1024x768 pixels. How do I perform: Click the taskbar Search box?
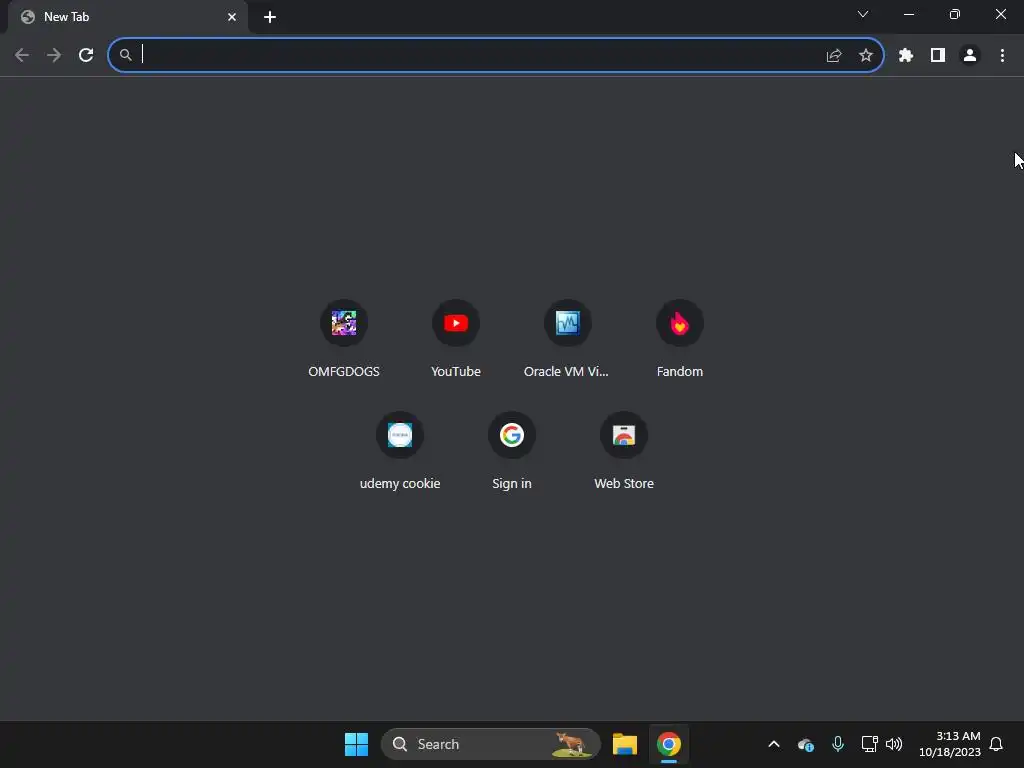490,744
